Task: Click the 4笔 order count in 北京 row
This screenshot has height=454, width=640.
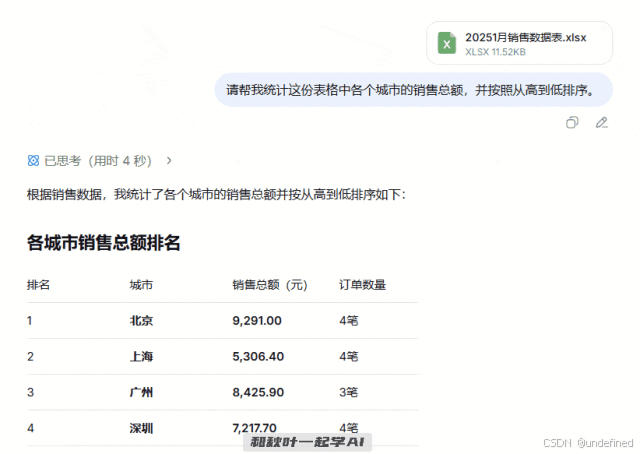Action: click(349, 320)
